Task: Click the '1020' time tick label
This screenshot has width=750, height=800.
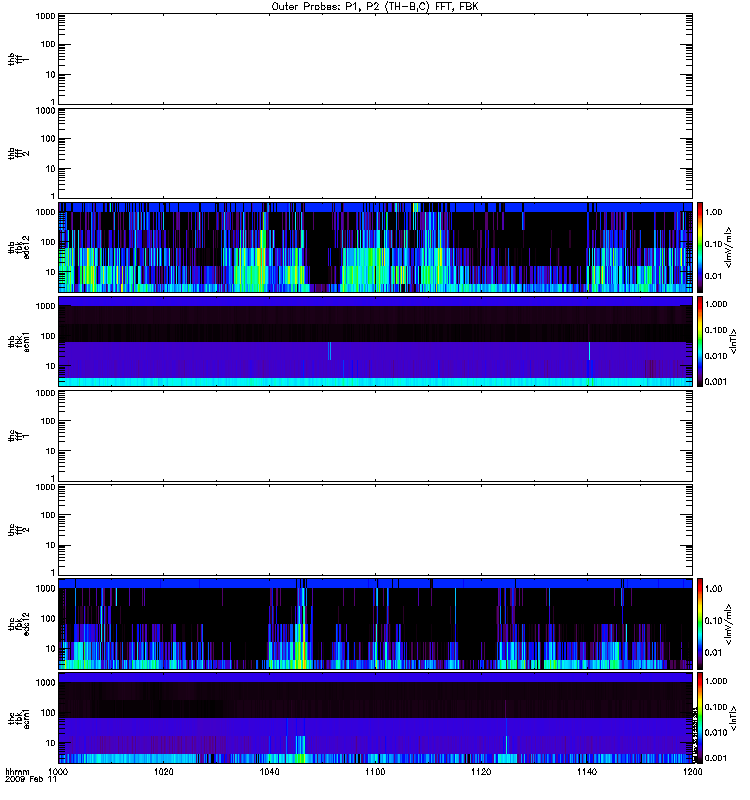Action: [164, 771]
